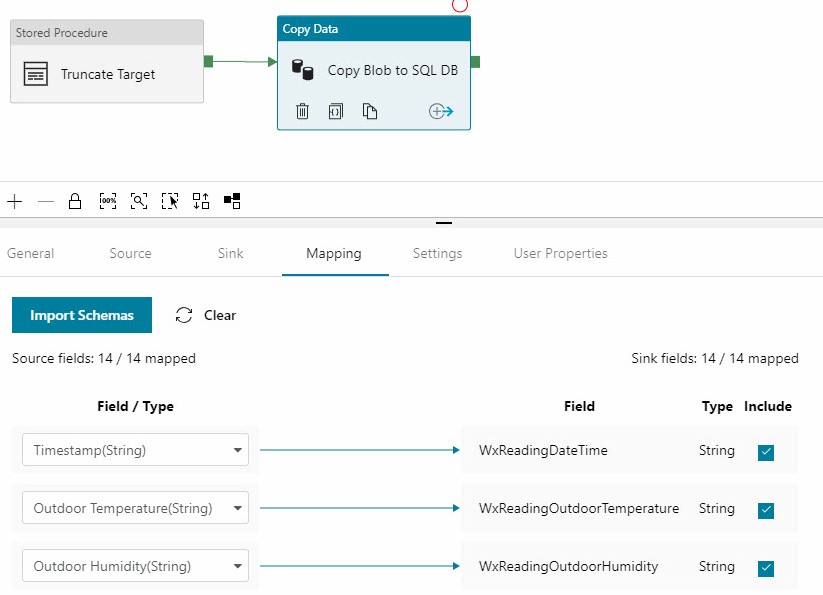The image size is (823, 595).
Task: Switch to the Sink tab
Action: tap(230, 253)
